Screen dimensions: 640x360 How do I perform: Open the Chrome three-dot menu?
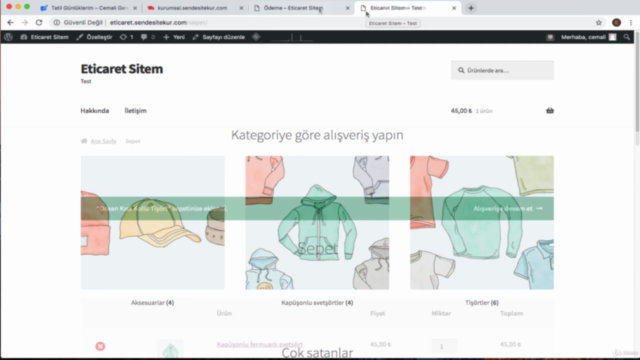pyautogui.click(x=631, y=22)
